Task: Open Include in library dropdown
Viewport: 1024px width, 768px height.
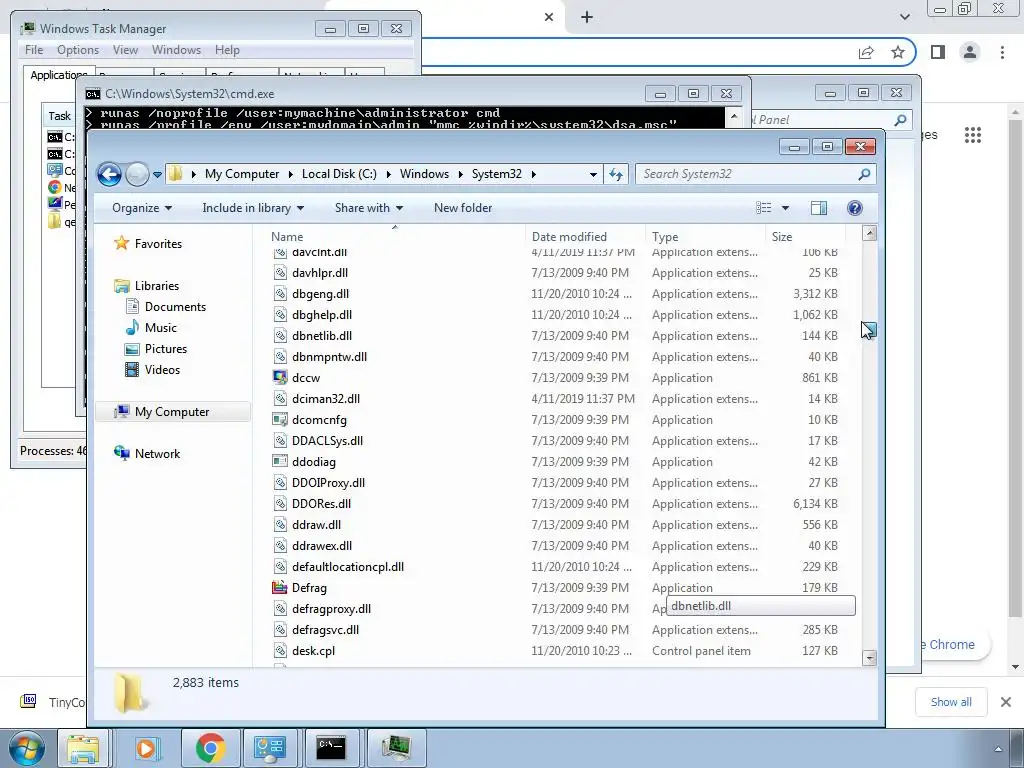Action: (x=253, y=208)
